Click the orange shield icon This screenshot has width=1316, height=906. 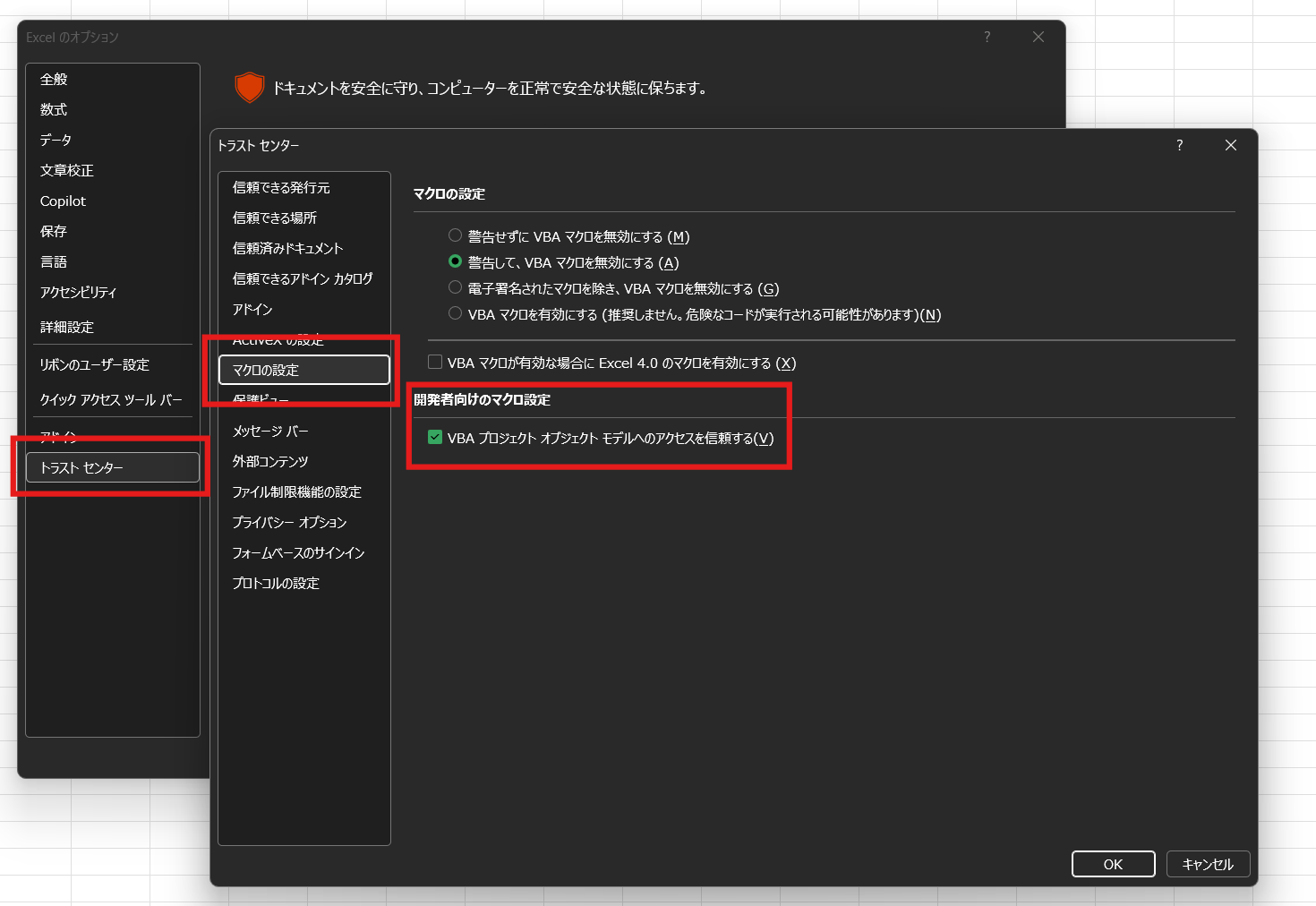pos(249,88)
